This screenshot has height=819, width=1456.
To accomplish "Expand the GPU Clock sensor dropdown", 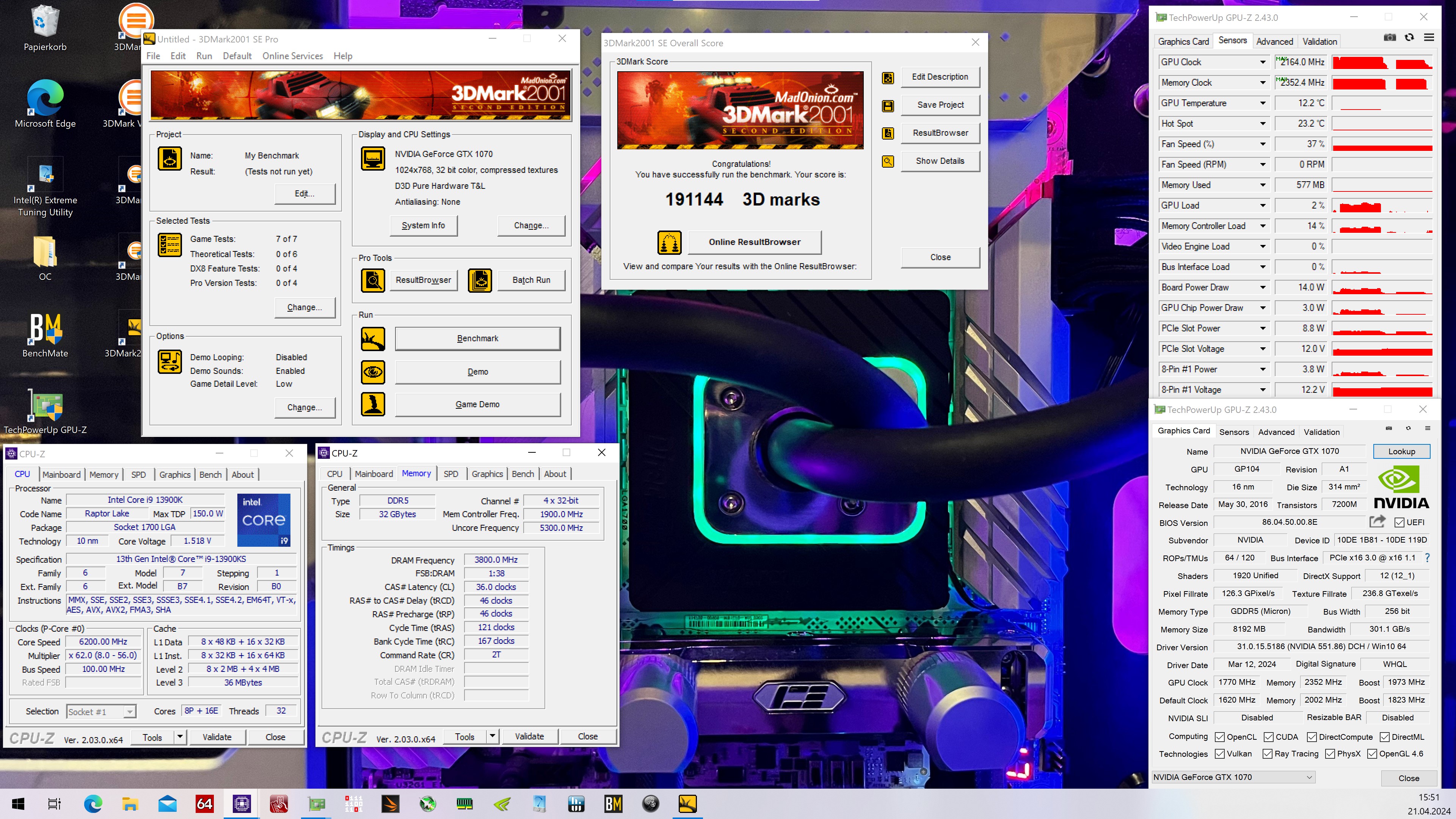I will [x=1263, y=62].
